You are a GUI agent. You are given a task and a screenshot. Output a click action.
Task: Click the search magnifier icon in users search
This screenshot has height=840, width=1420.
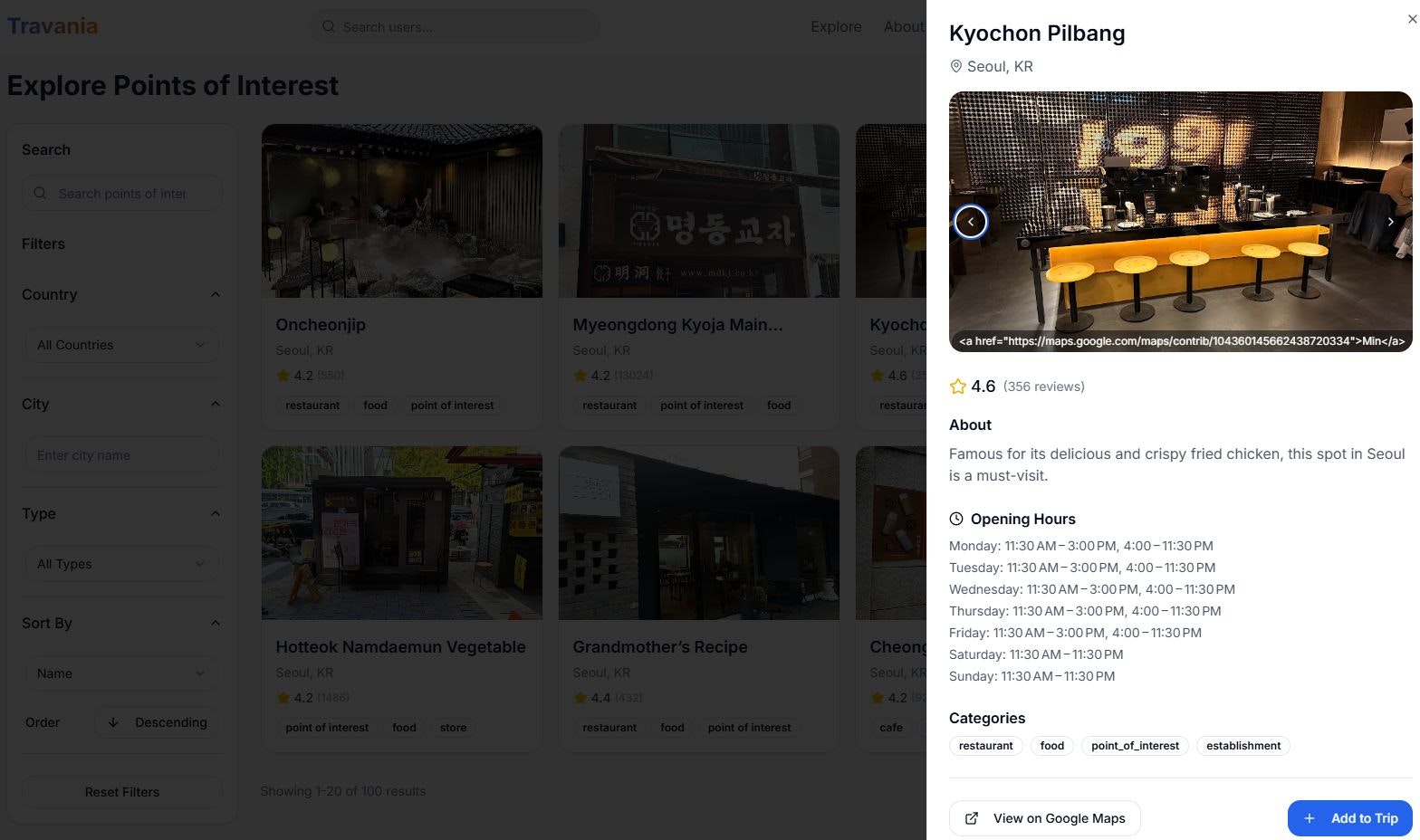(329, 26)
